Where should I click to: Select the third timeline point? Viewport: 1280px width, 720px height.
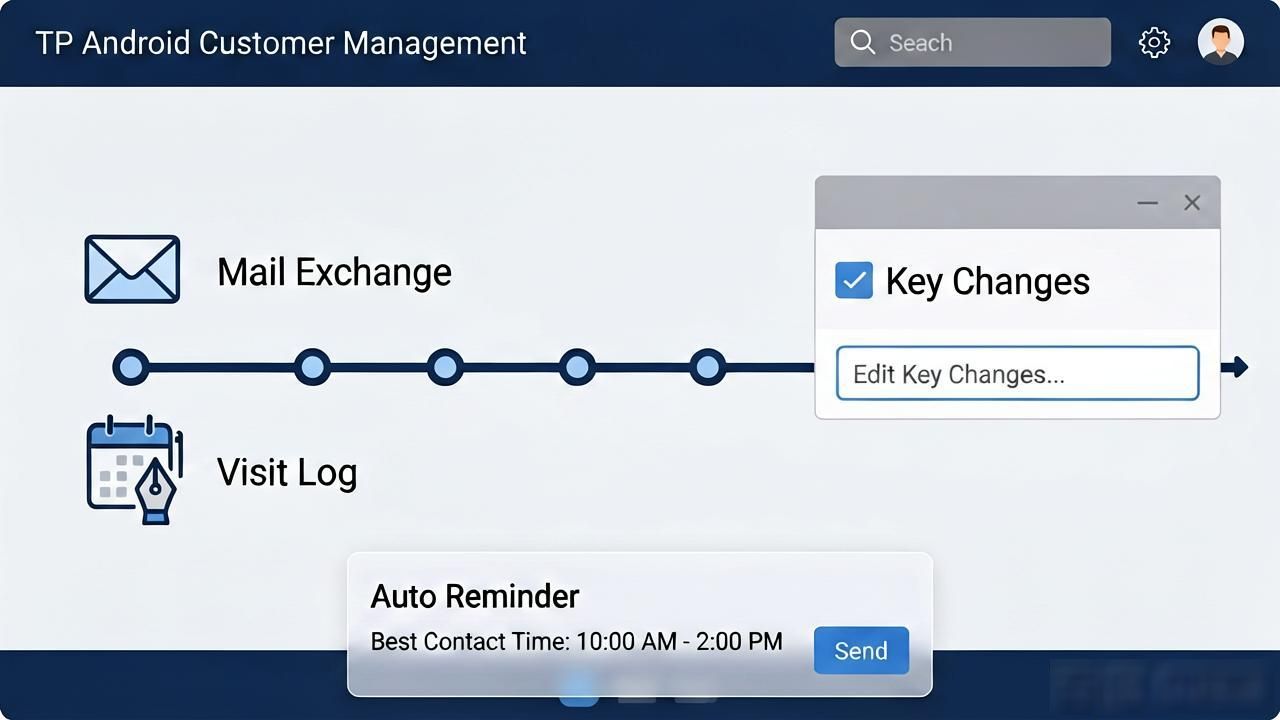445,367
